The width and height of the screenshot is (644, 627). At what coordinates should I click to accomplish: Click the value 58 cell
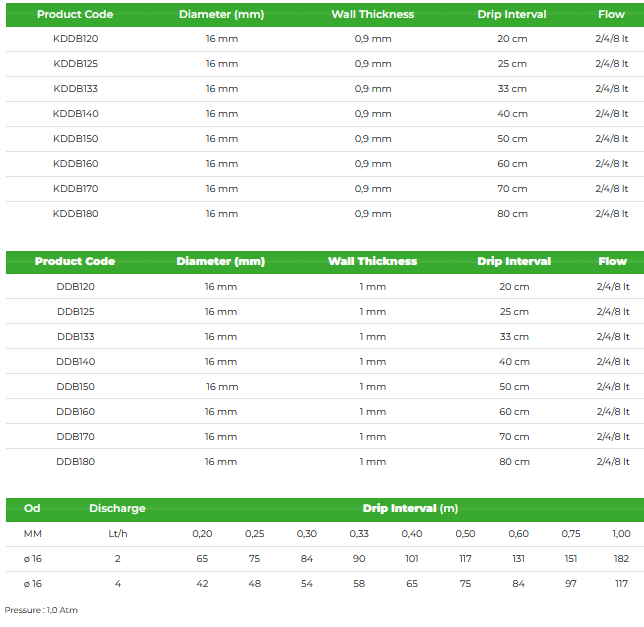(x=359, y=583)
